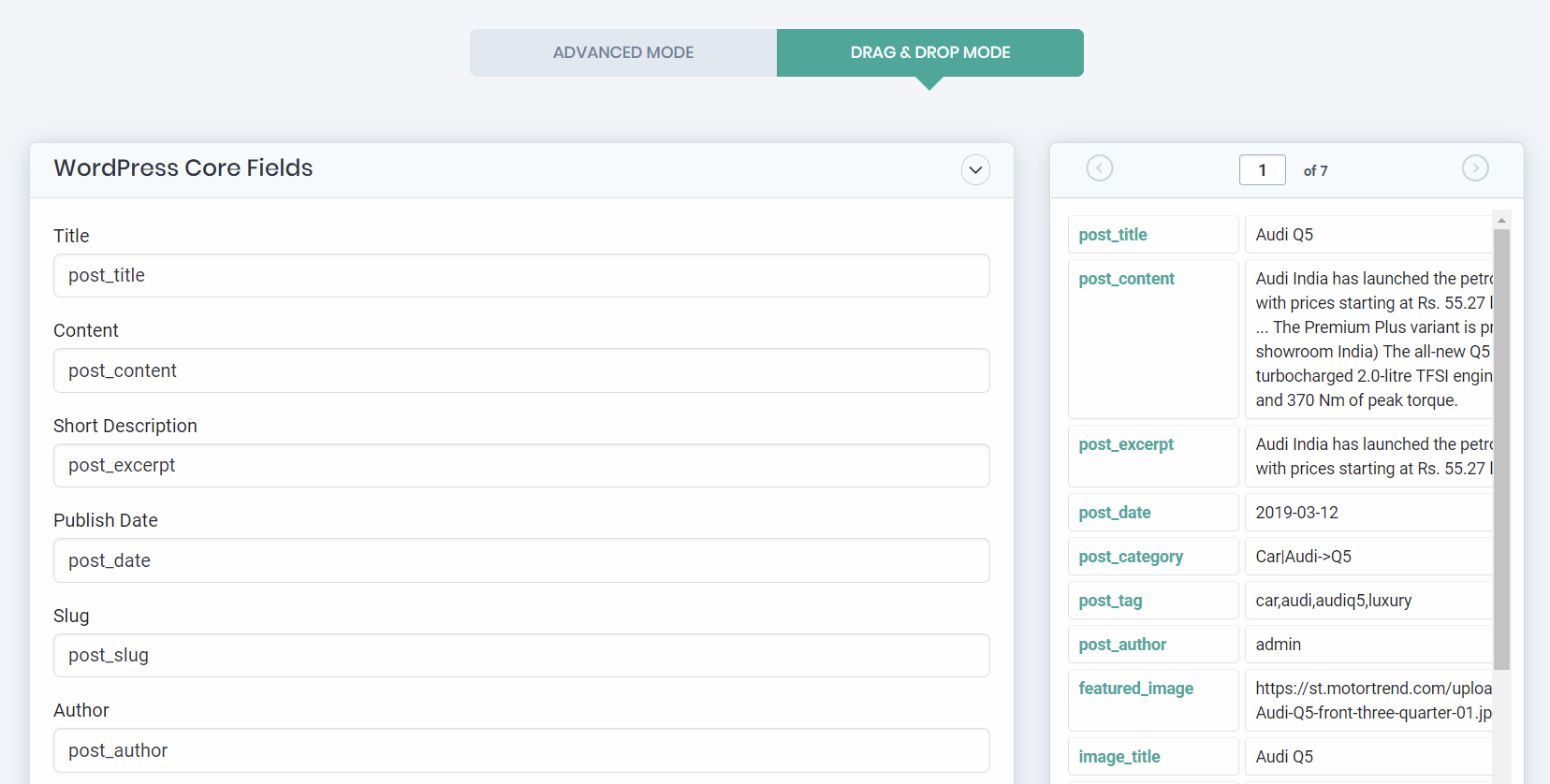The width and height of the screenshot is (1550, 784).
Task: Switch to Advanced Mode tab
Action: point(622,52)
